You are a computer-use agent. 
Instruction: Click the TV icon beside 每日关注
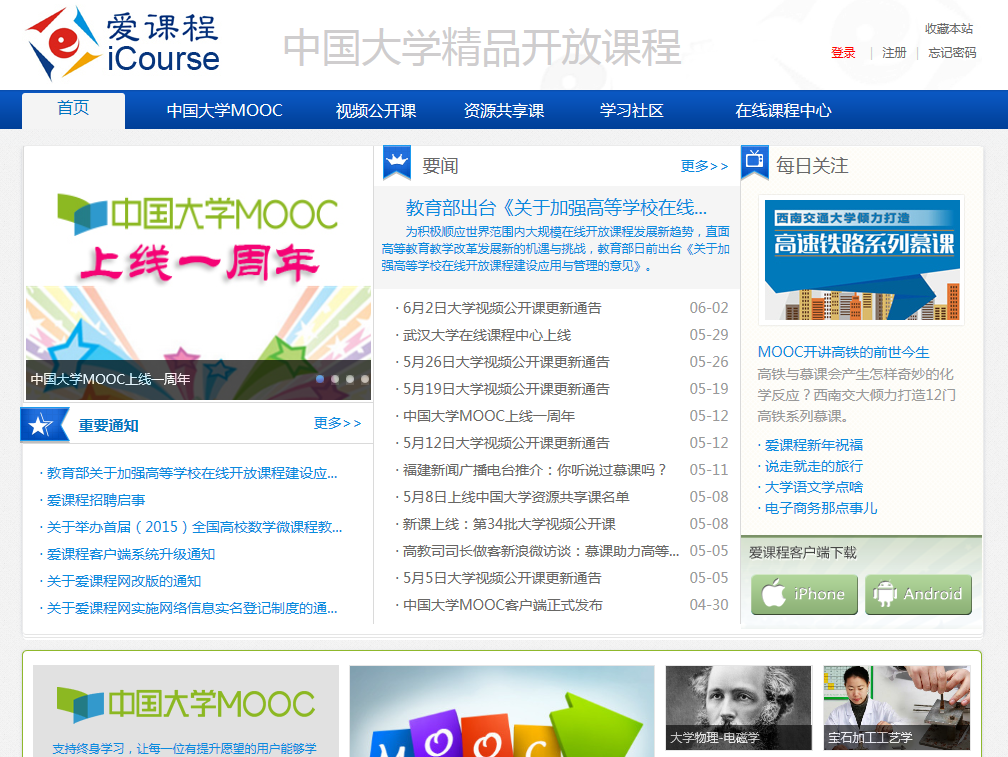755,162
